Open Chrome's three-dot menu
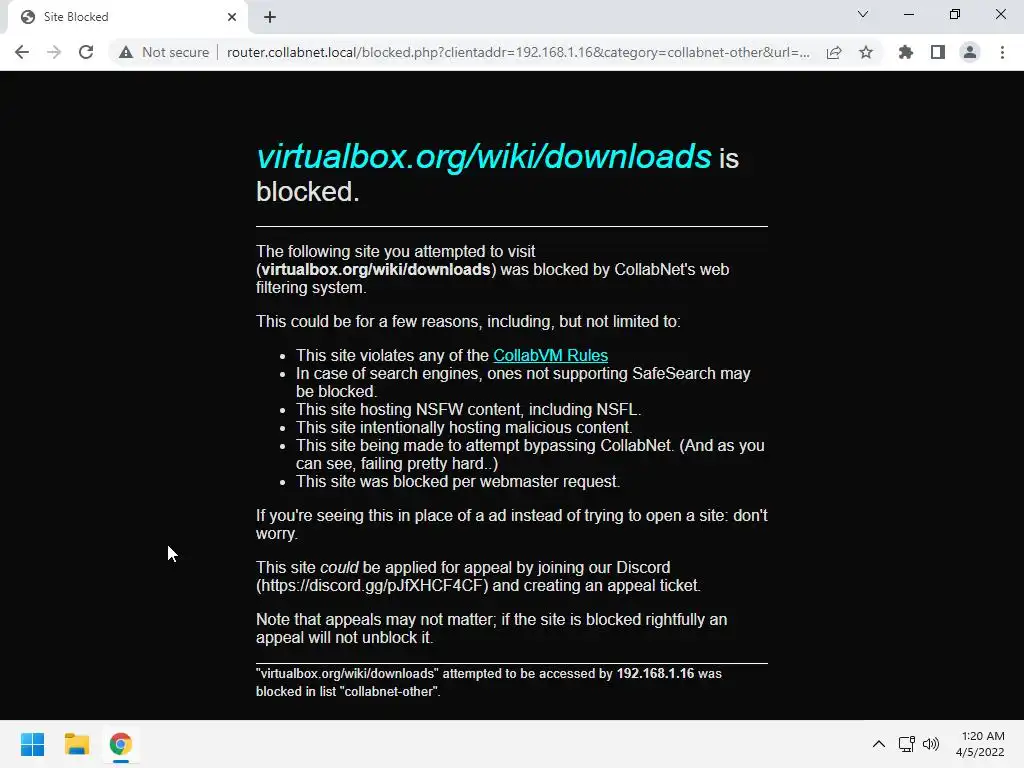This screenshot has height=768, width=1024. coord(1002,52)
